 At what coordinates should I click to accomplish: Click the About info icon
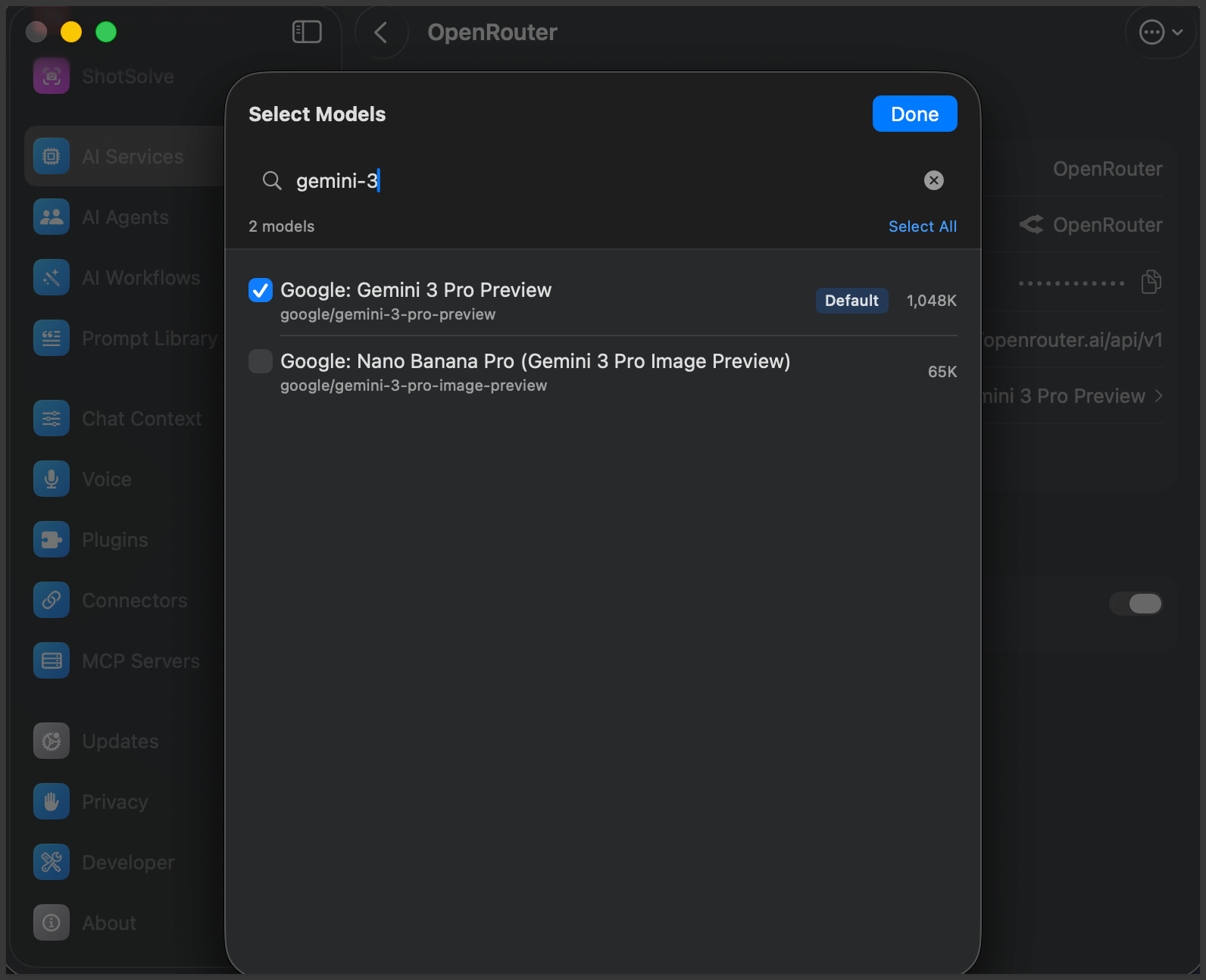point(52,922)
